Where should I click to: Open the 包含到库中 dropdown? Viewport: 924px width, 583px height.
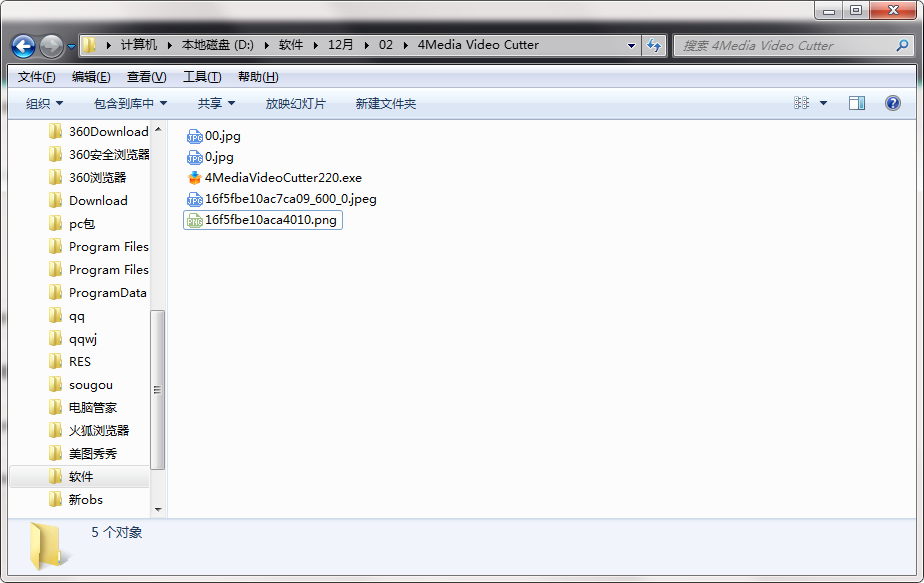point(130,104)
